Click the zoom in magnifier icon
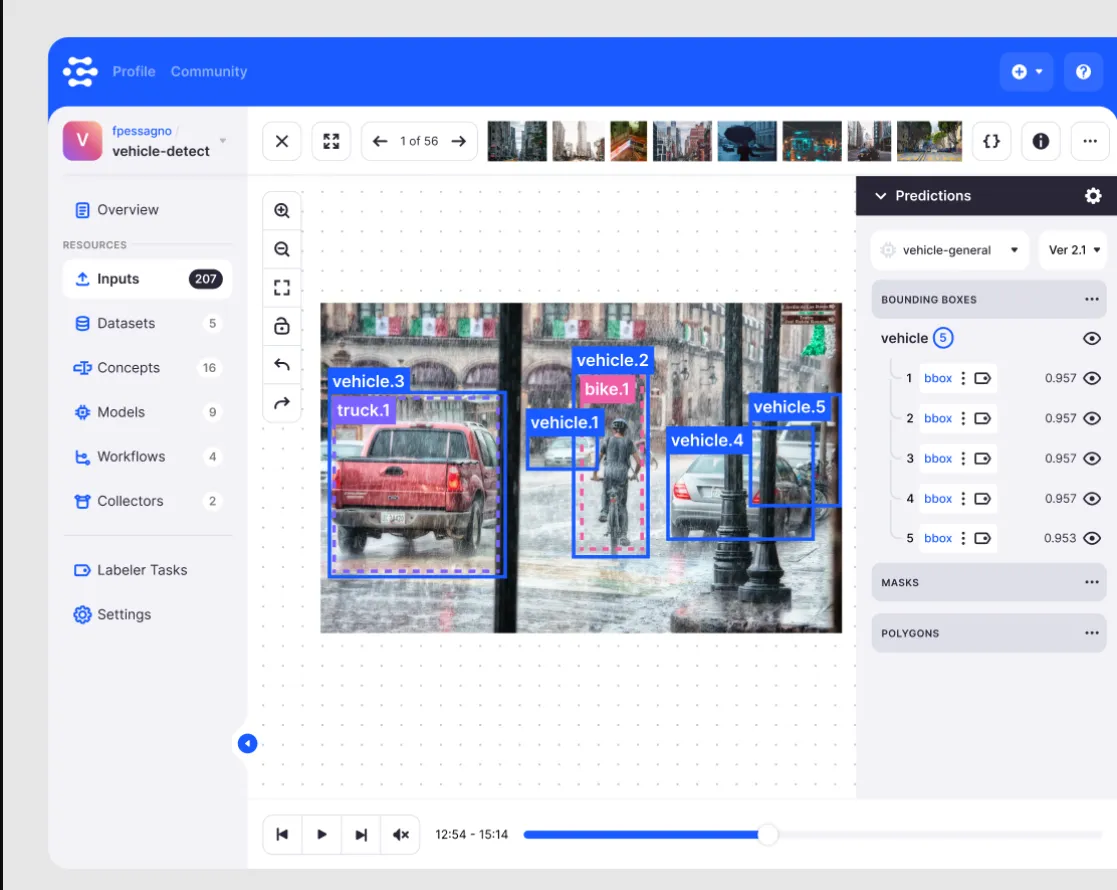This screenshot has height=890, width=1117. pyautogui.click(x=281, y=211)
